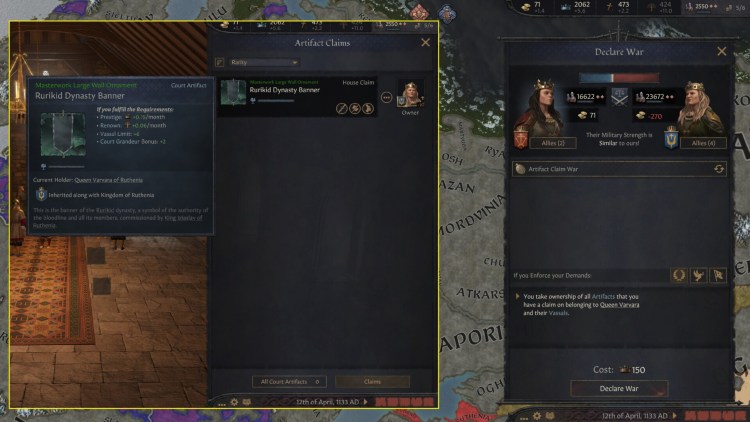Screen dimensions: 750x422
Task: Click the blue-red military strength comparison bar
Action: pyautogui.click(x=619, y=78)
